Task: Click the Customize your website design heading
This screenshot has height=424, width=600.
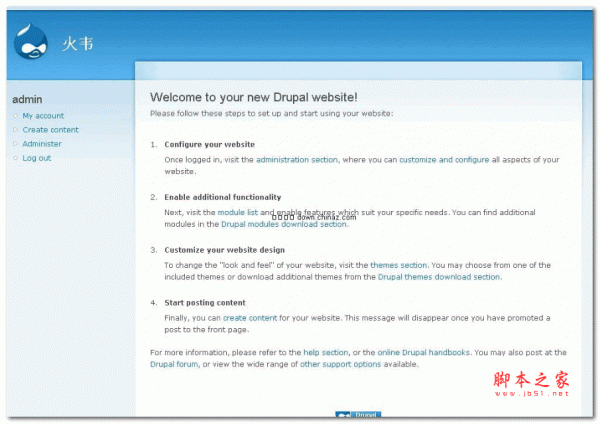Action: 225,250
